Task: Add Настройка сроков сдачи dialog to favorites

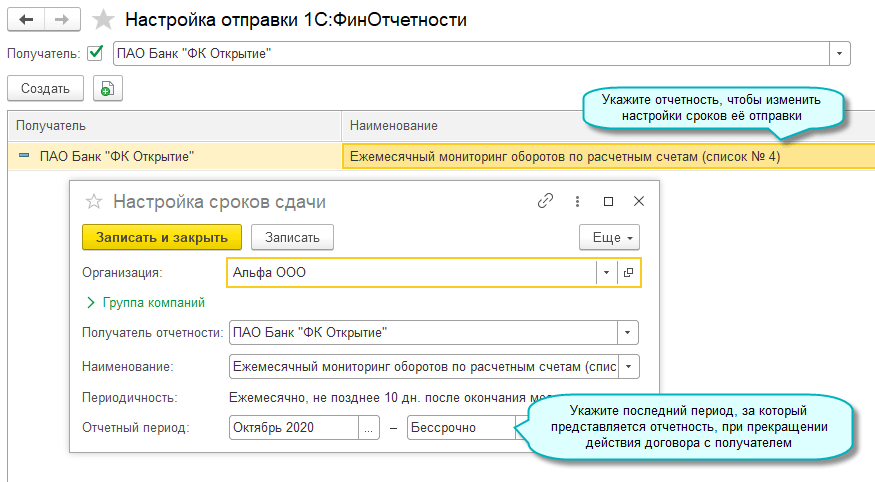Action: point(94,202)
